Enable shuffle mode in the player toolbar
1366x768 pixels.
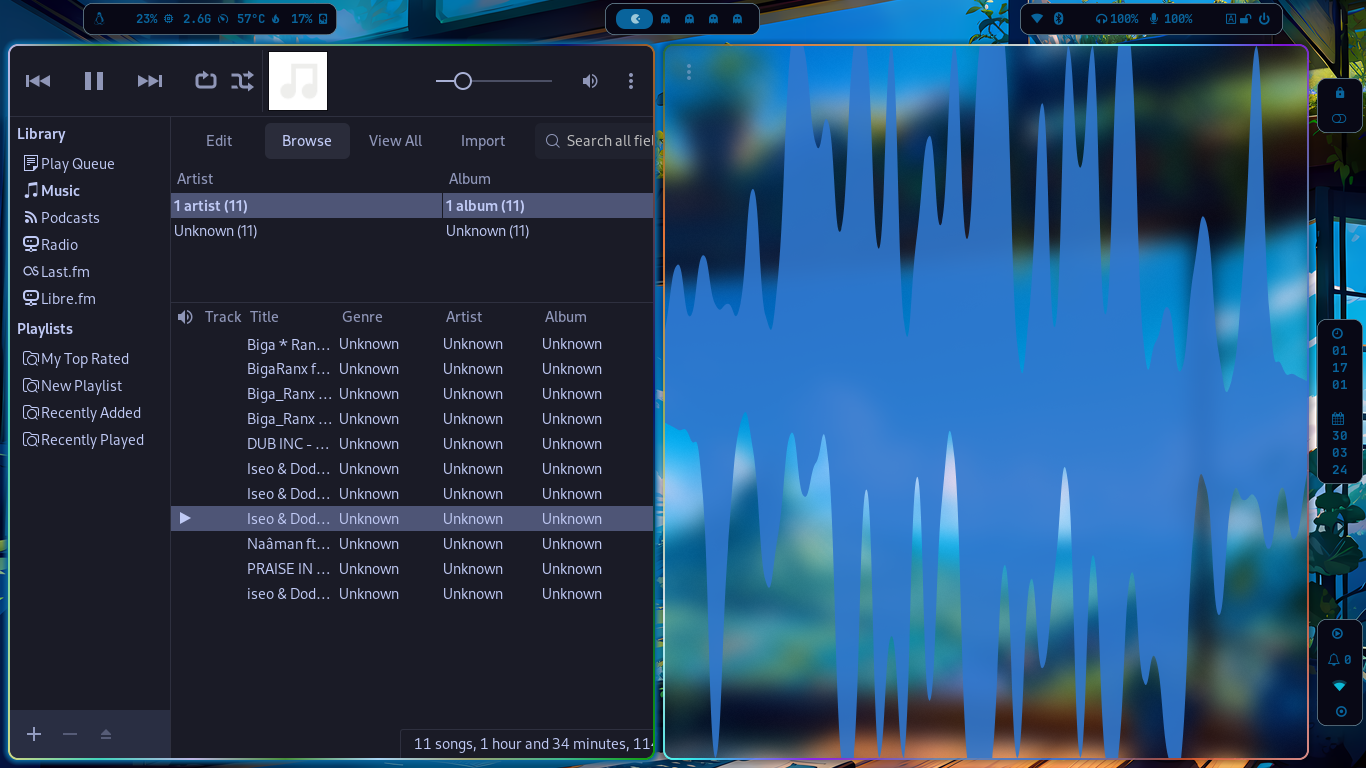[242, 81]
